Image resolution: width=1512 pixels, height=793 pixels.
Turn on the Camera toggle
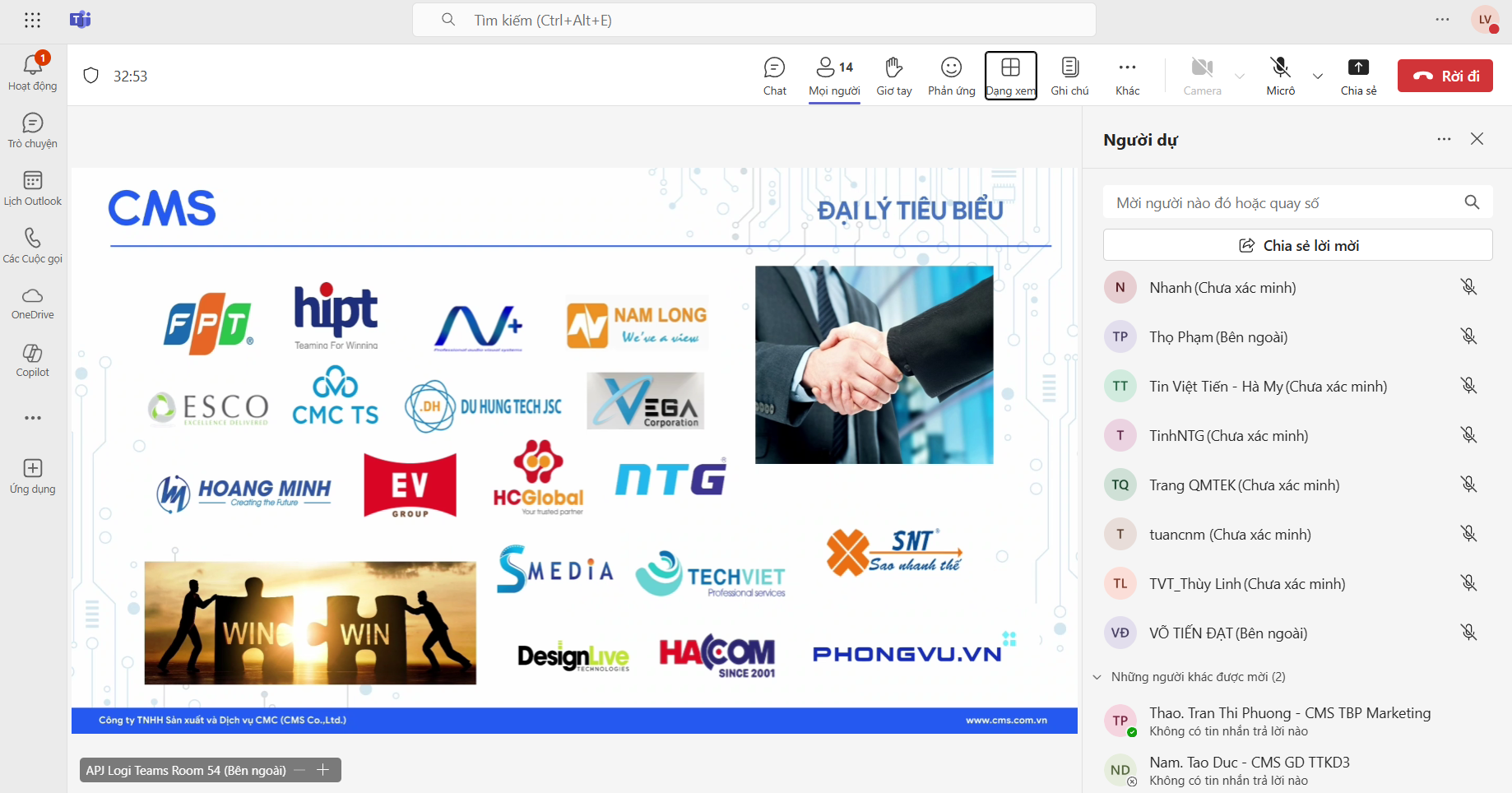click(1202, 76)
